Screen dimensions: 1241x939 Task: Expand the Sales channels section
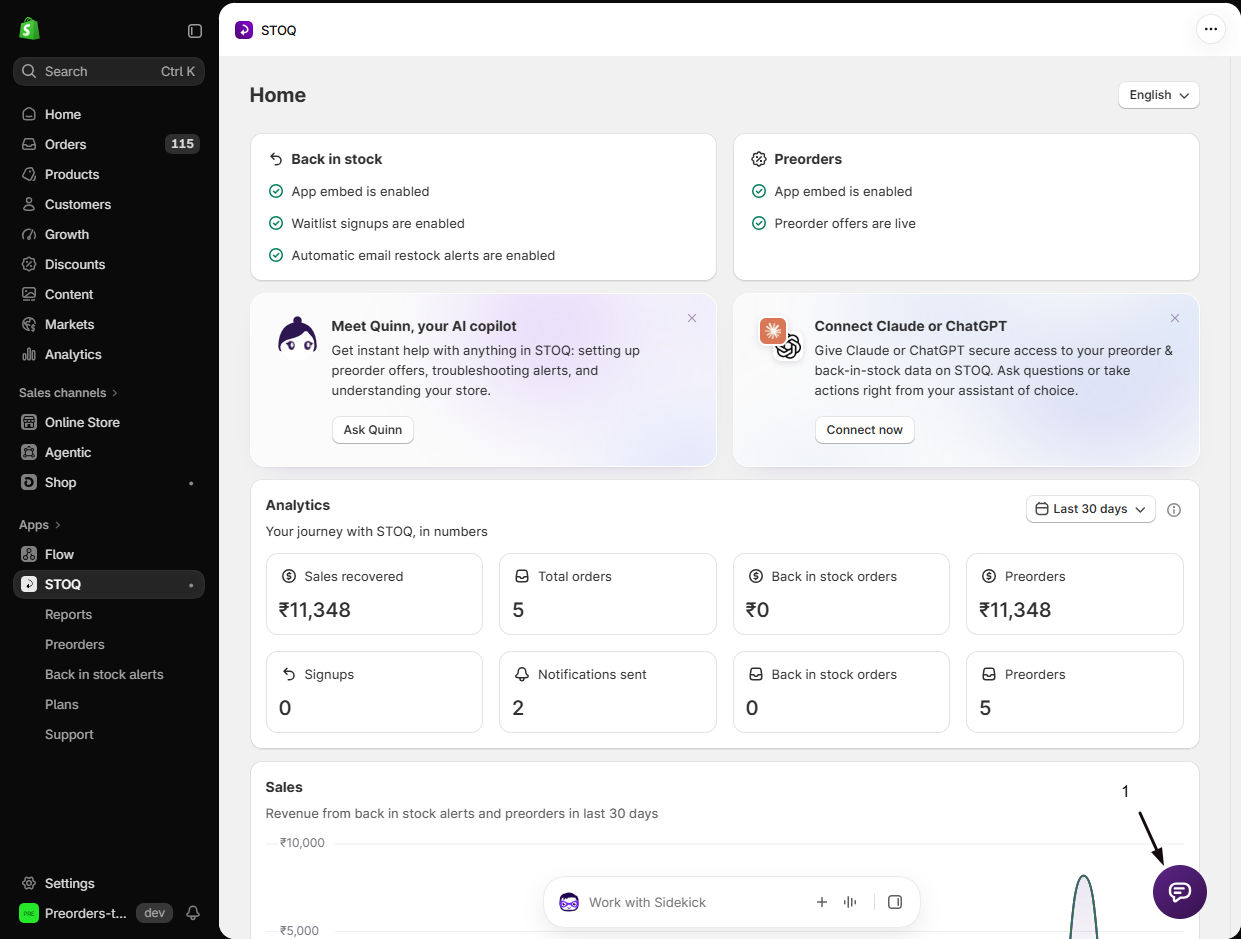tap(68, 393)
